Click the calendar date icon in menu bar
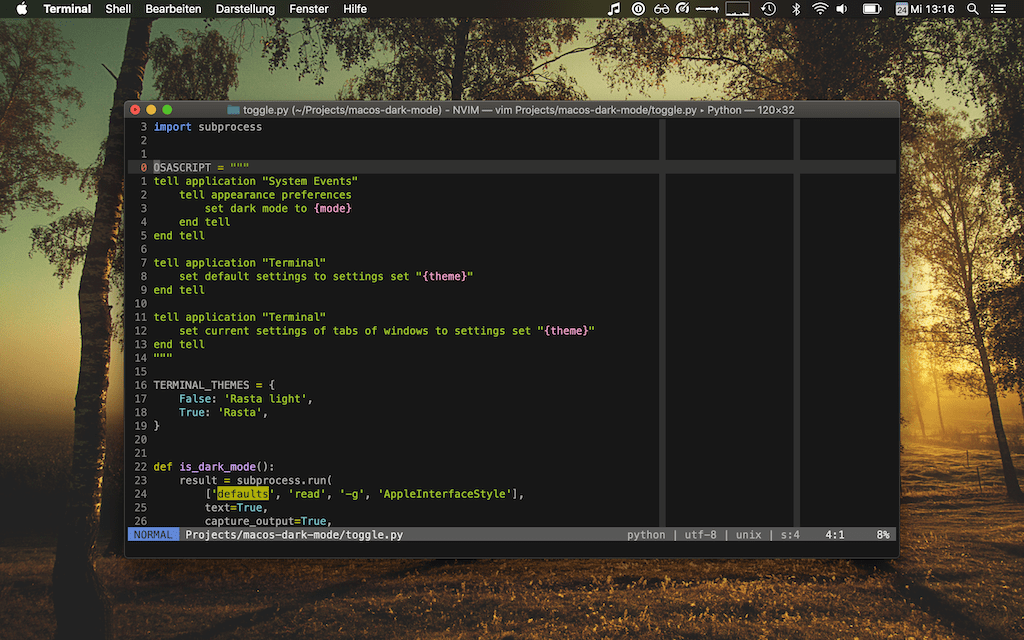This screenshot has width=1024, height=640. point(901,8)
